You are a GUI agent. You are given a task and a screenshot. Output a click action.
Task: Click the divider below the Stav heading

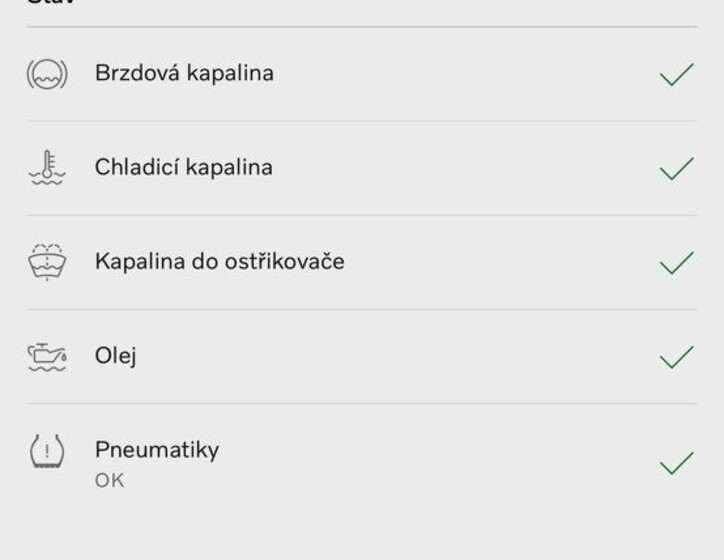[362, 27]
